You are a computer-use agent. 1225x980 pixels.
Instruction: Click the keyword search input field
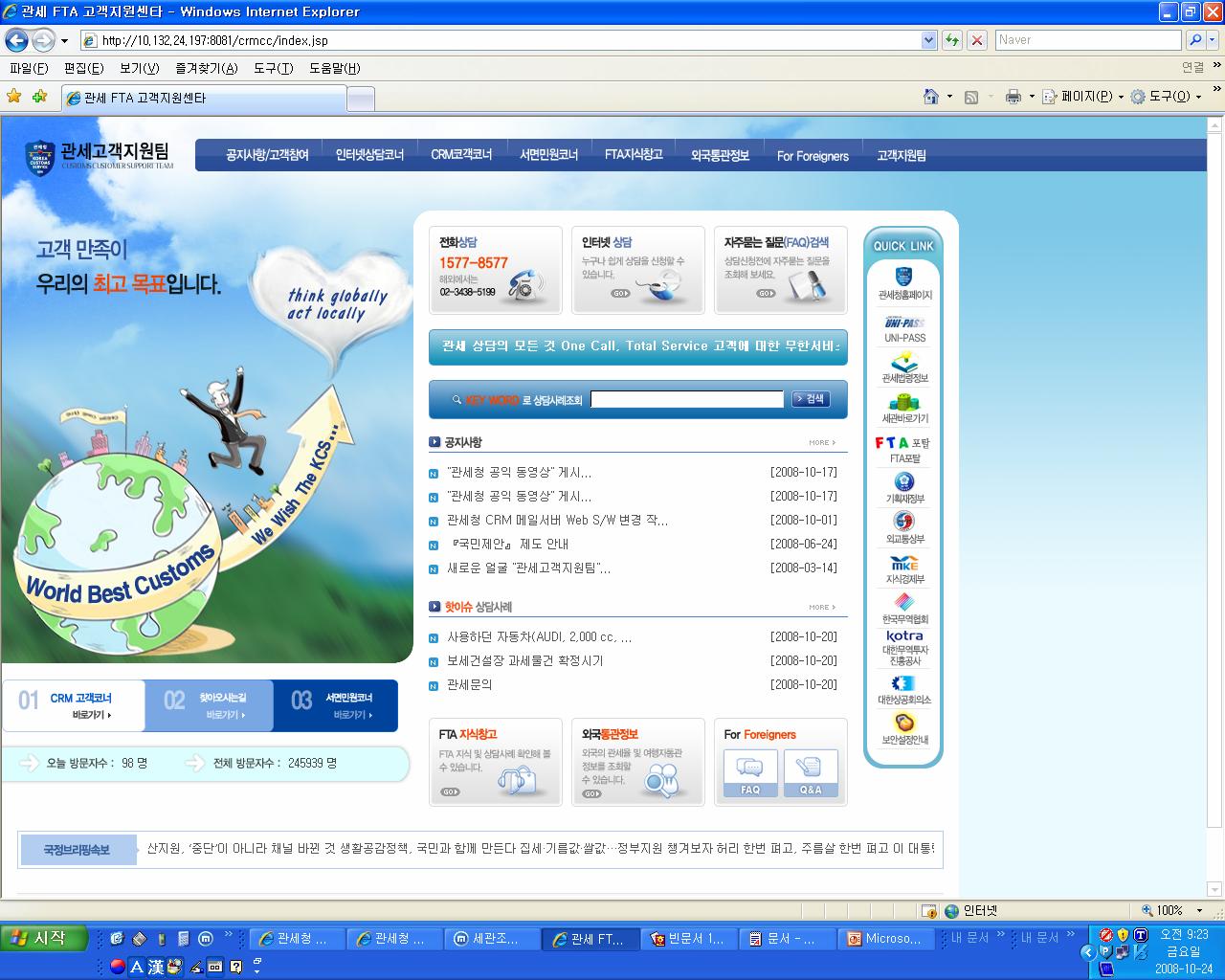[686, 399]
